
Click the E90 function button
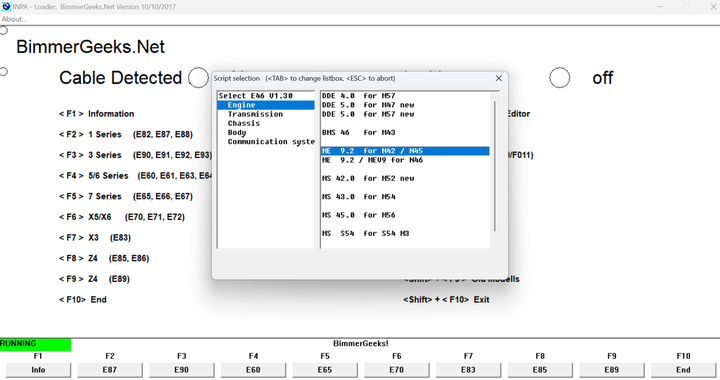coord(181,370)
